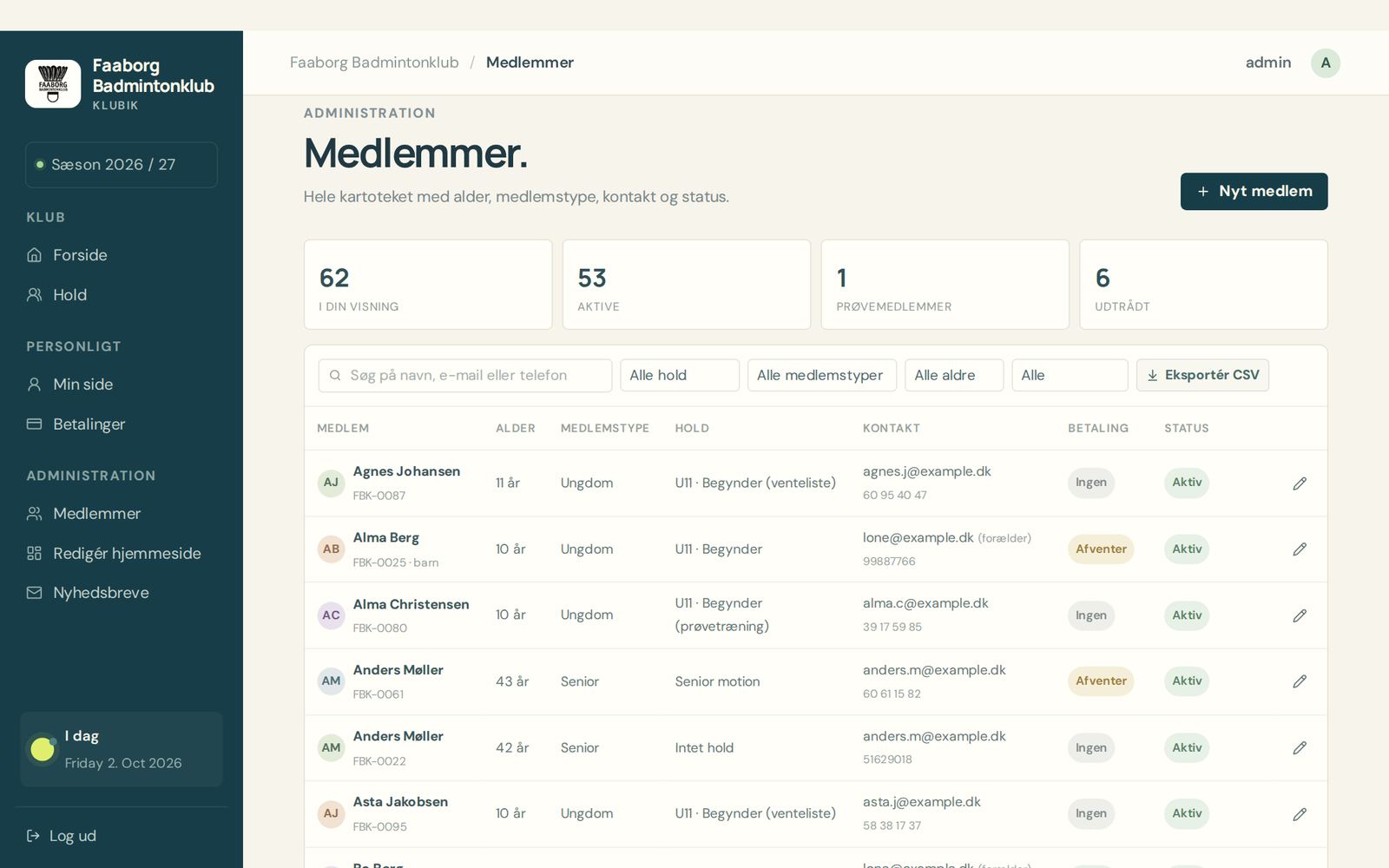Edit Alma Christensen with pencil icon
The height and width of the screenshot is (868, 1389).
[1300, 615]
